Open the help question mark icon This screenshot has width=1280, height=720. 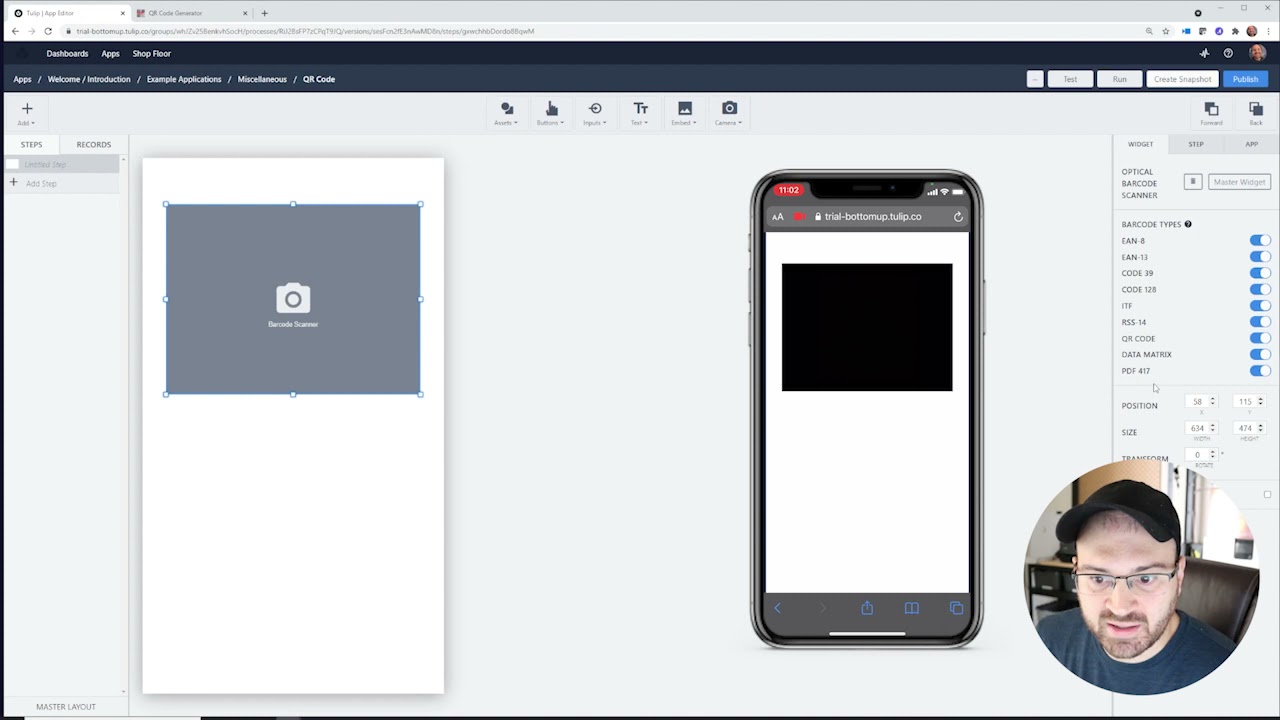(1228, 53)
